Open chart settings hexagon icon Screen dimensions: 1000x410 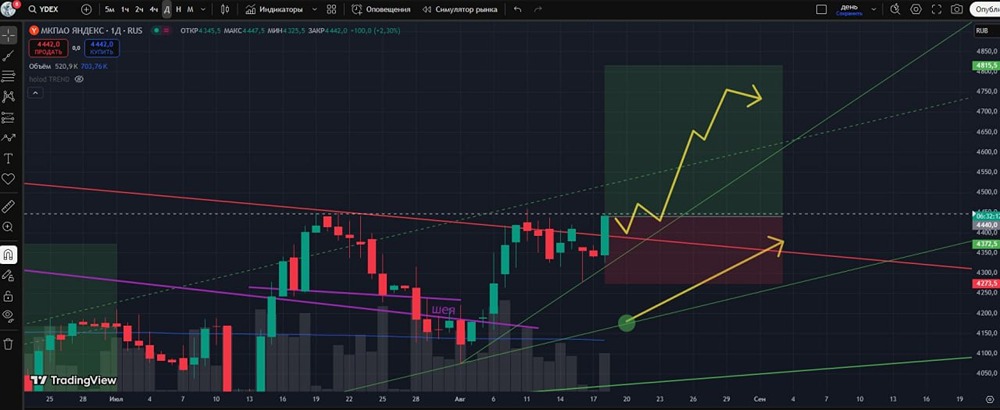[x=916, y=10]
